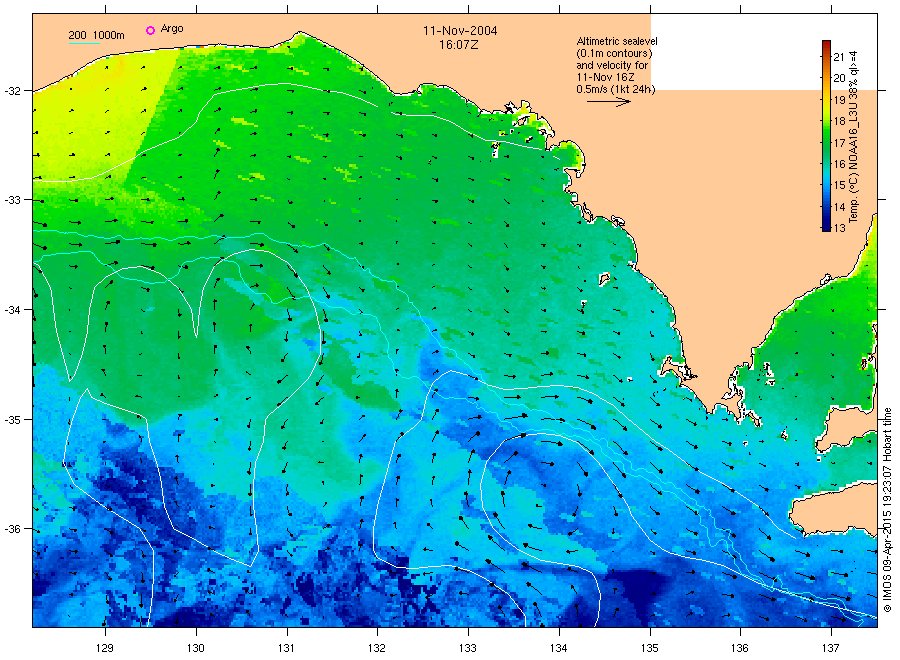Click the '-33' latitude axis label

pyautogui.click(x=12, y=200)
